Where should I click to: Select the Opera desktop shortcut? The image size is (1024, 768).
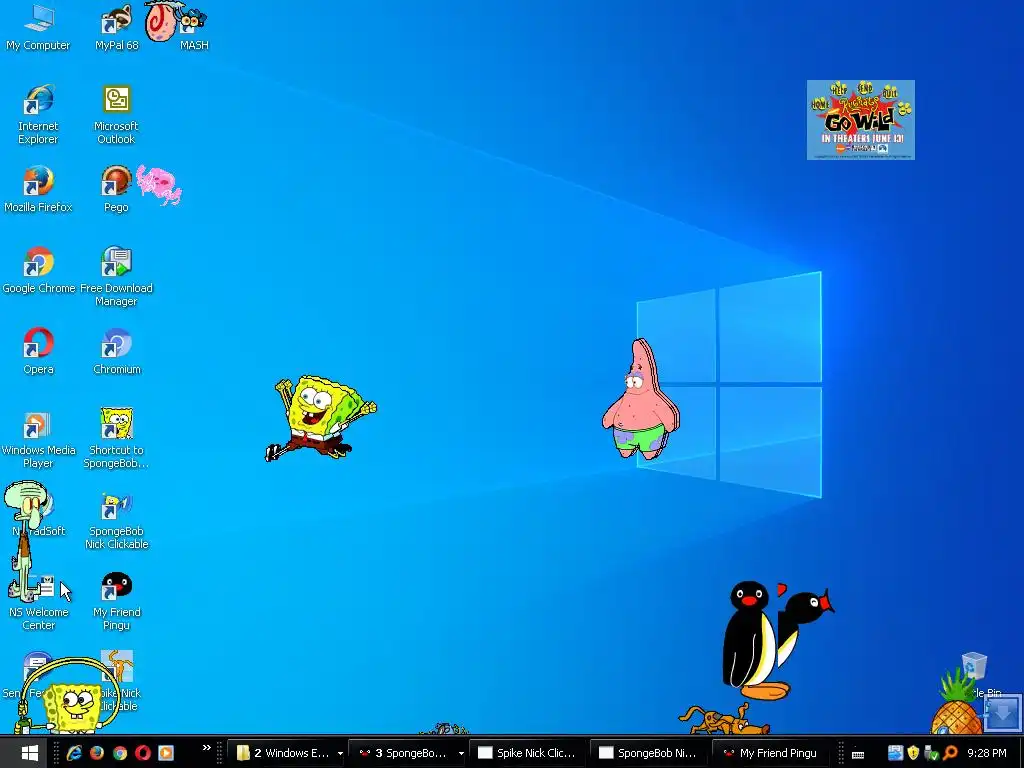click(x=38, y=351)
